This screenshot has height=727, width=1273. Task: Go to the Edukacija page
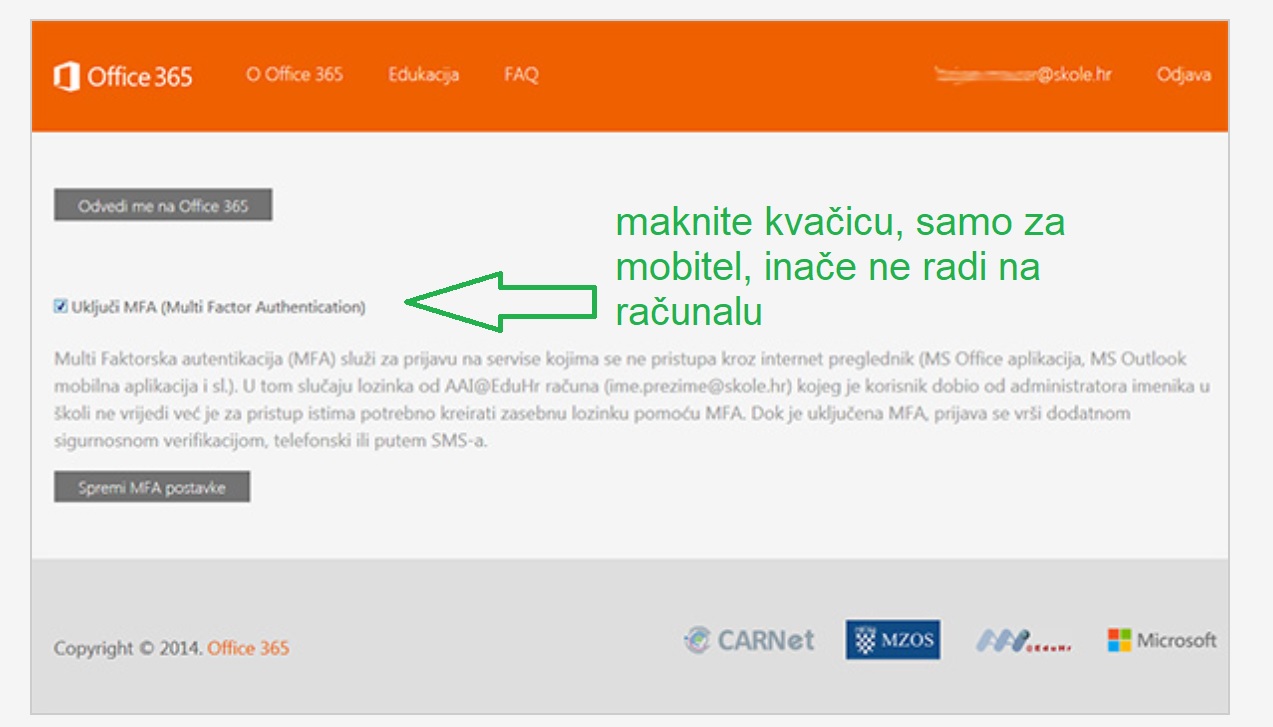pyautogui.click(x=423, y=75)
